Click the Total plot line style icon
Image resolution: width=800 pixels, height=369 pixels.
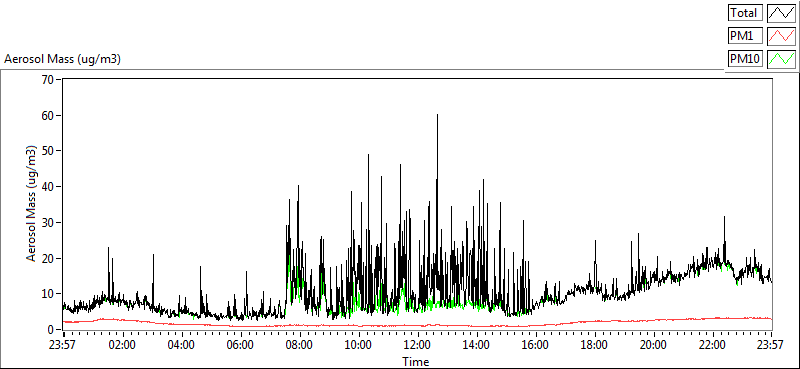click(782, 13)
